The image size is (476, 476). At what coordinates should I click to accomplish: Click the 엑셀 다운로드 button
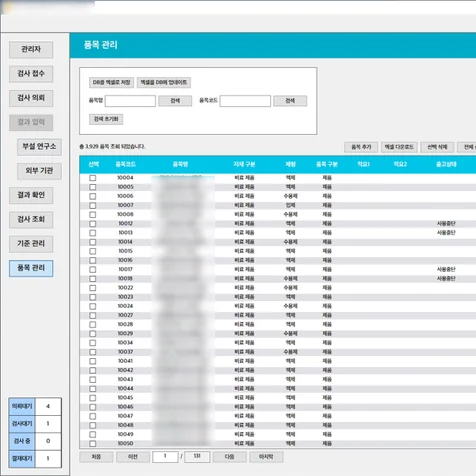(x=399, y=147)
